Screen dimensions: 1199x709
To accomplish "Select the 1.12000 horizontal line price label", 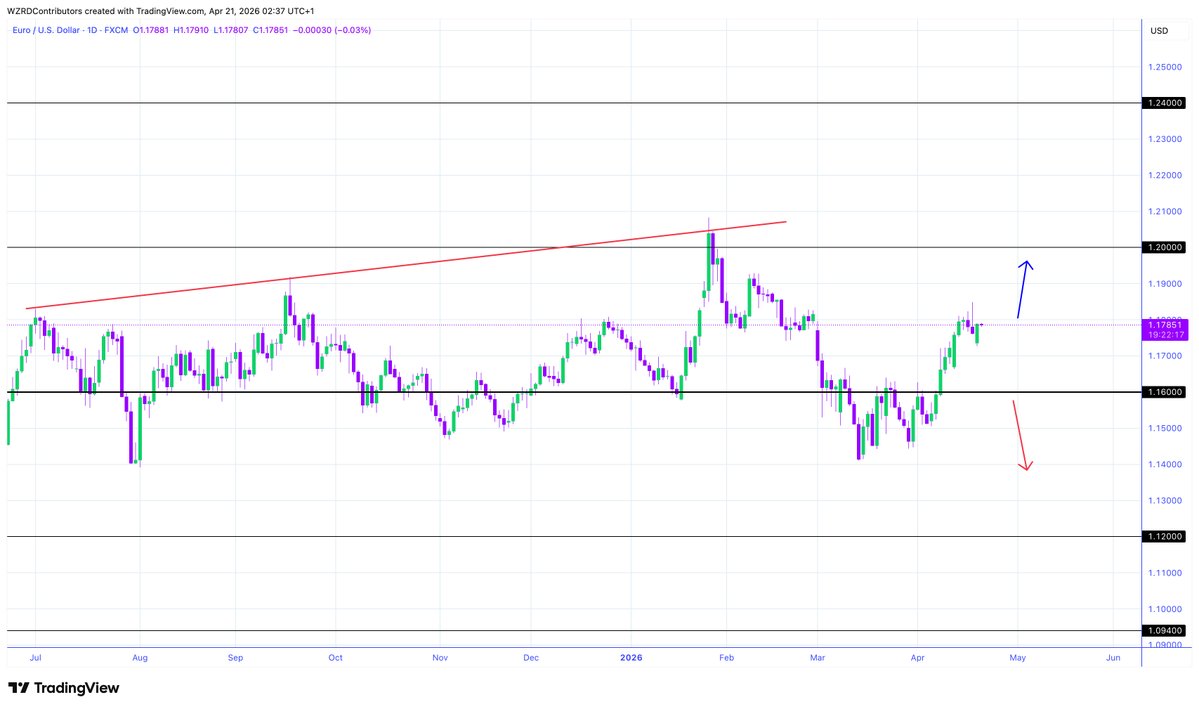I will (1164, 536).
